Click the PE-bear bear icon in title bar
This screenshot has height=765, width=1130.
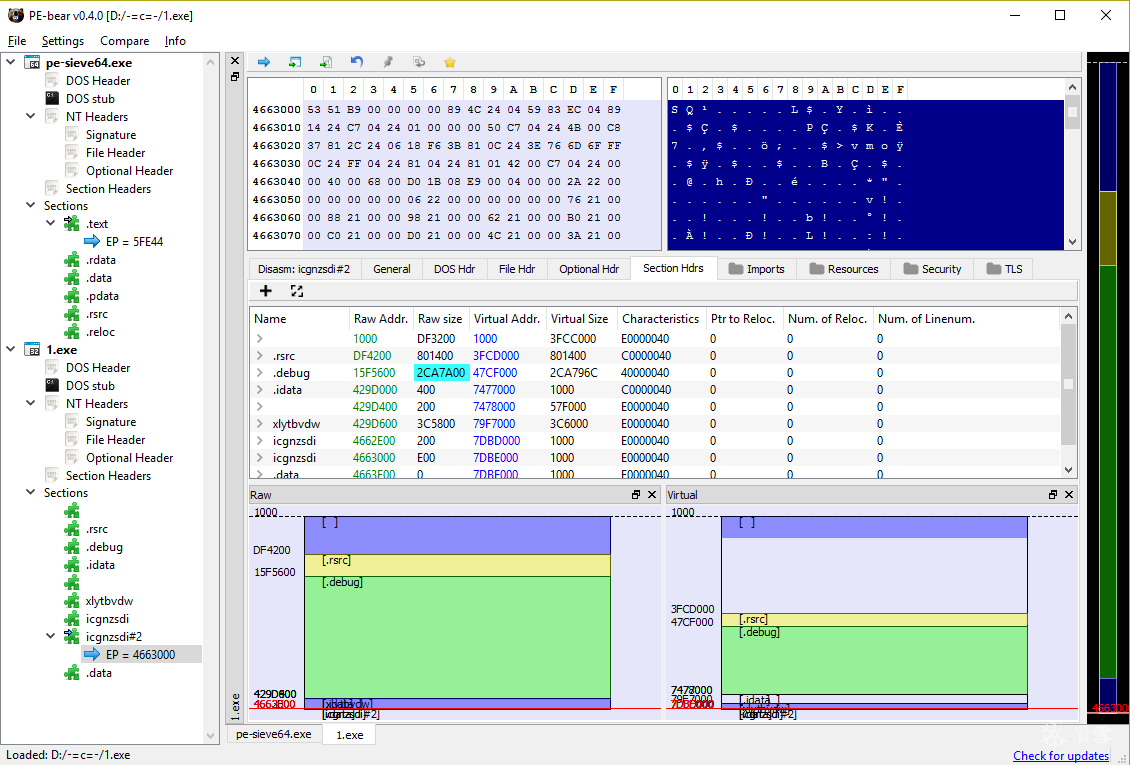16,15
